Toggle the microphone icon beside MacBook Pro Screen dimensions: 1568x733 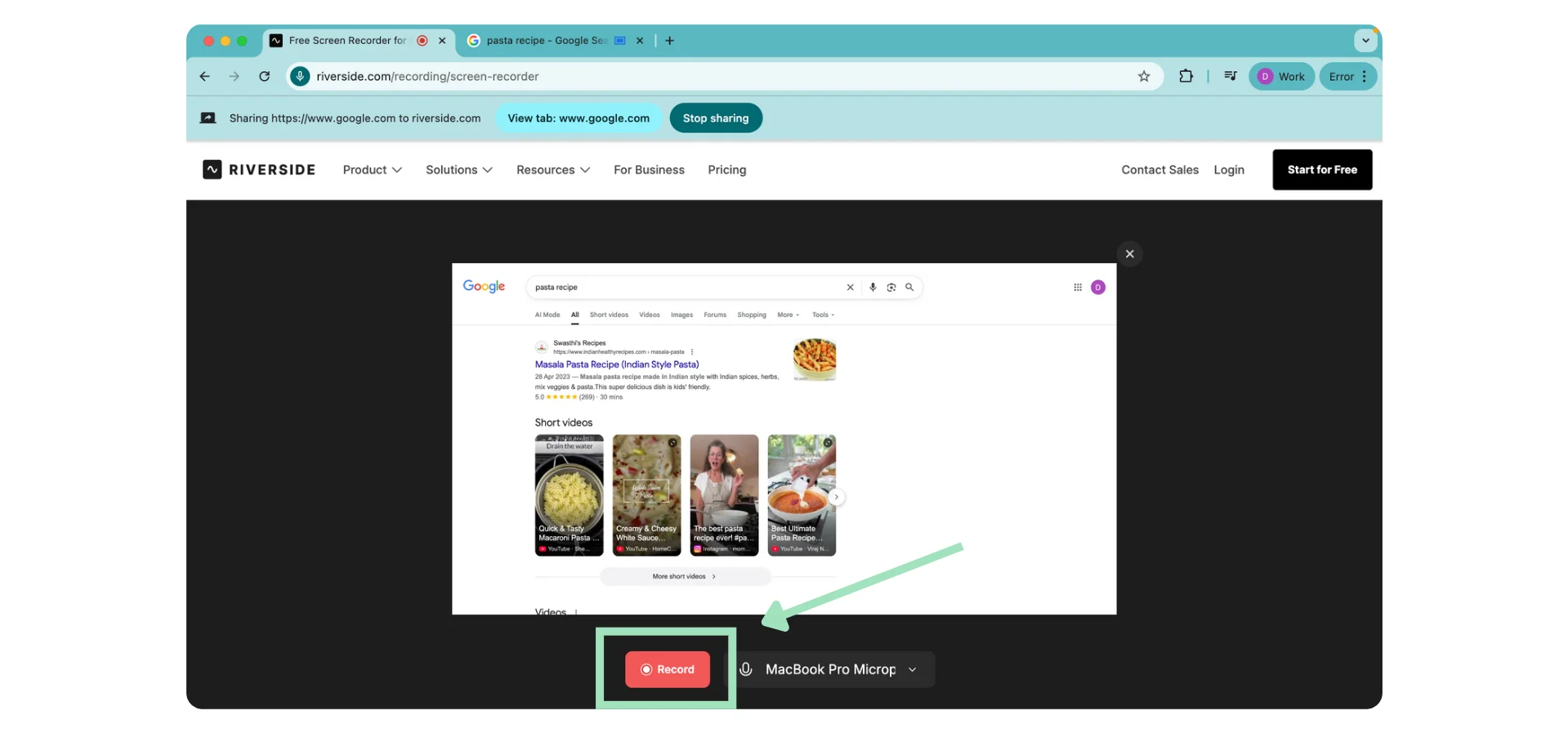point(746,669)
